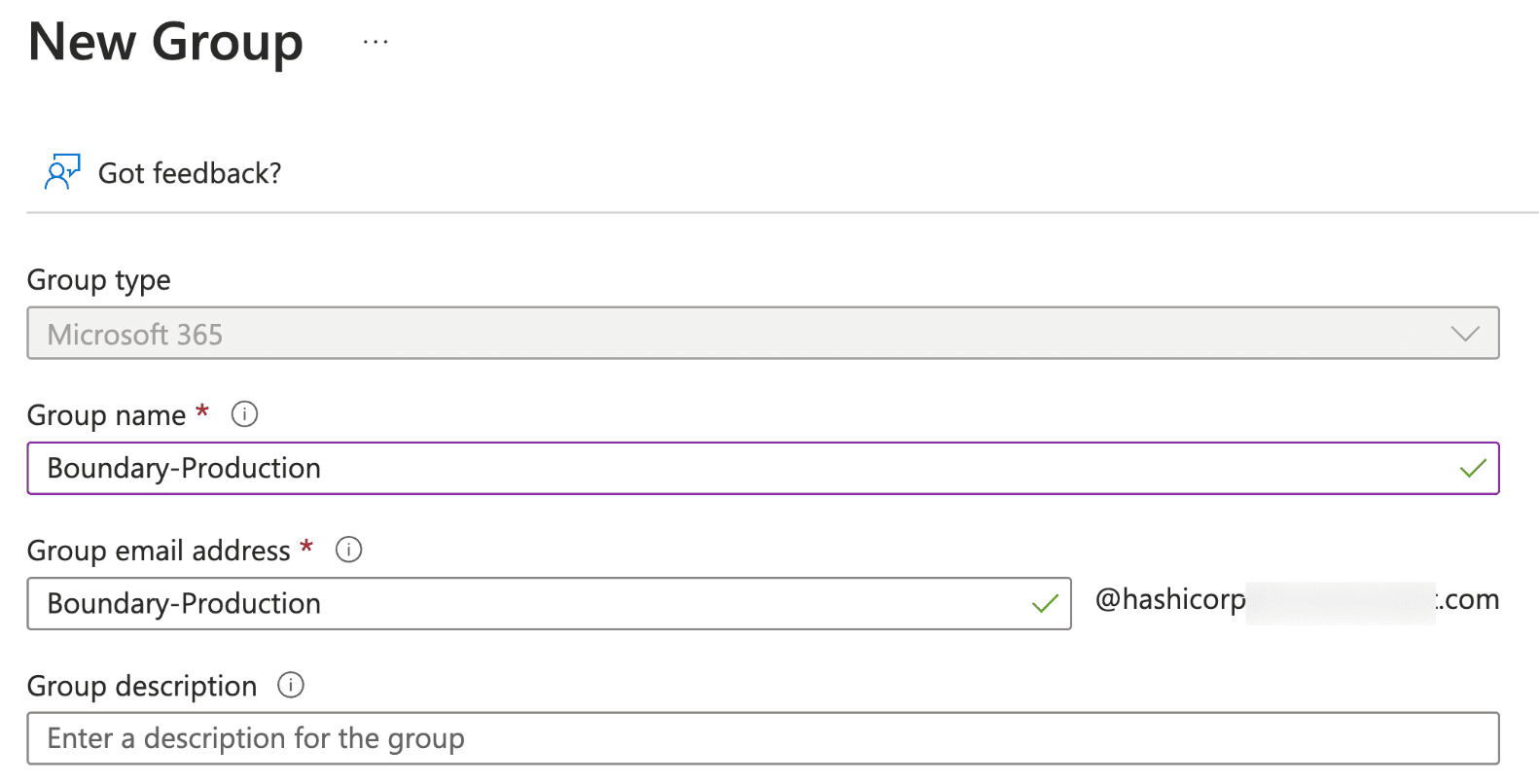Open the ellipsis menu beside New Group

(x=376, y=42)
